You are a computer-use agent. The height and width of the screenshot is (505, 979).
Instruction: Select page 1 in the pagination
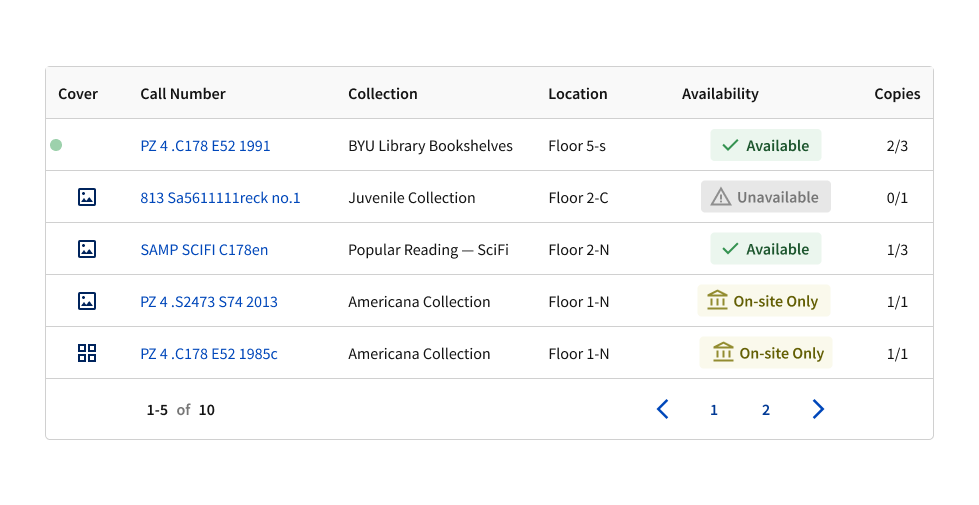[714, 410]
